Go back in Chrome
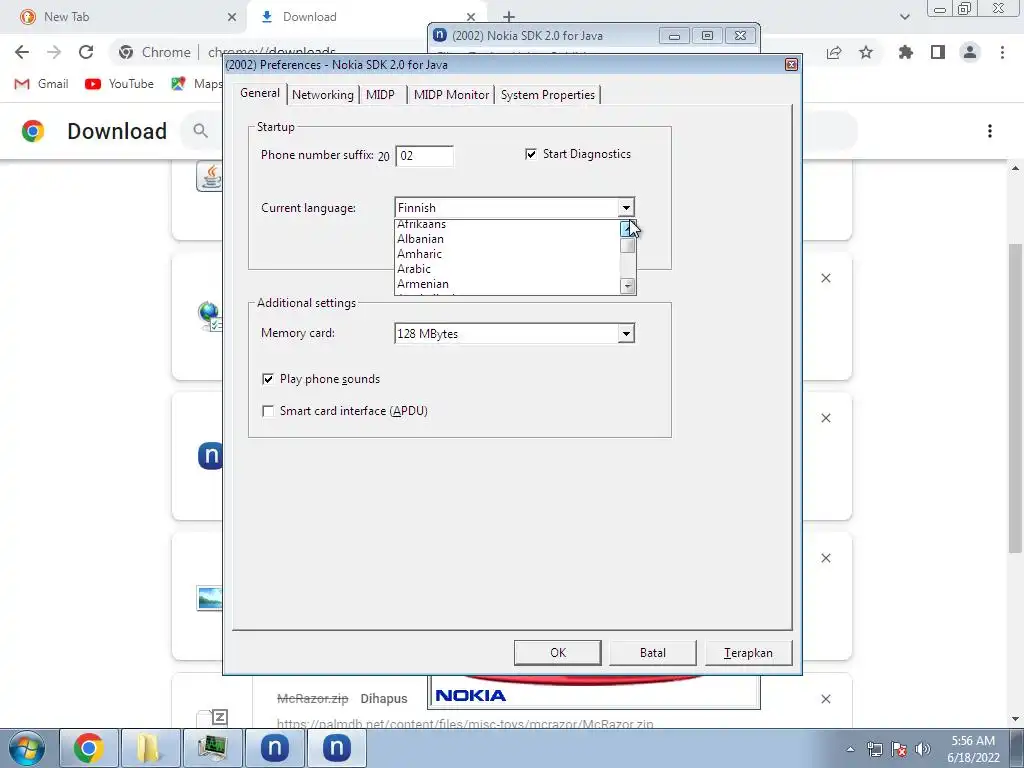This screenshot has width=1024, height=768. 22,52
